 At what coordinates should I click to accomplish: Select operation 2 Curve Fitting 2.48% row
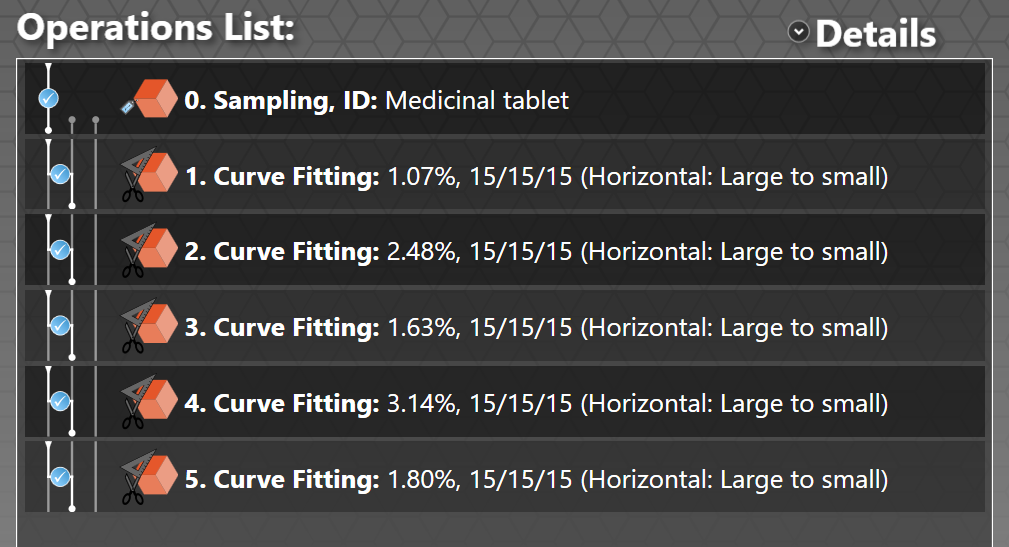[504, 250]
